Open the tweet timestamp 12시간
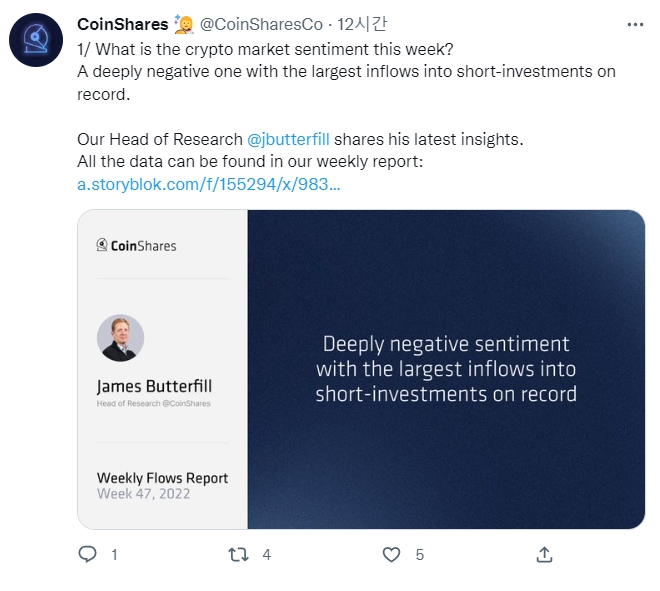 point(362,24)
